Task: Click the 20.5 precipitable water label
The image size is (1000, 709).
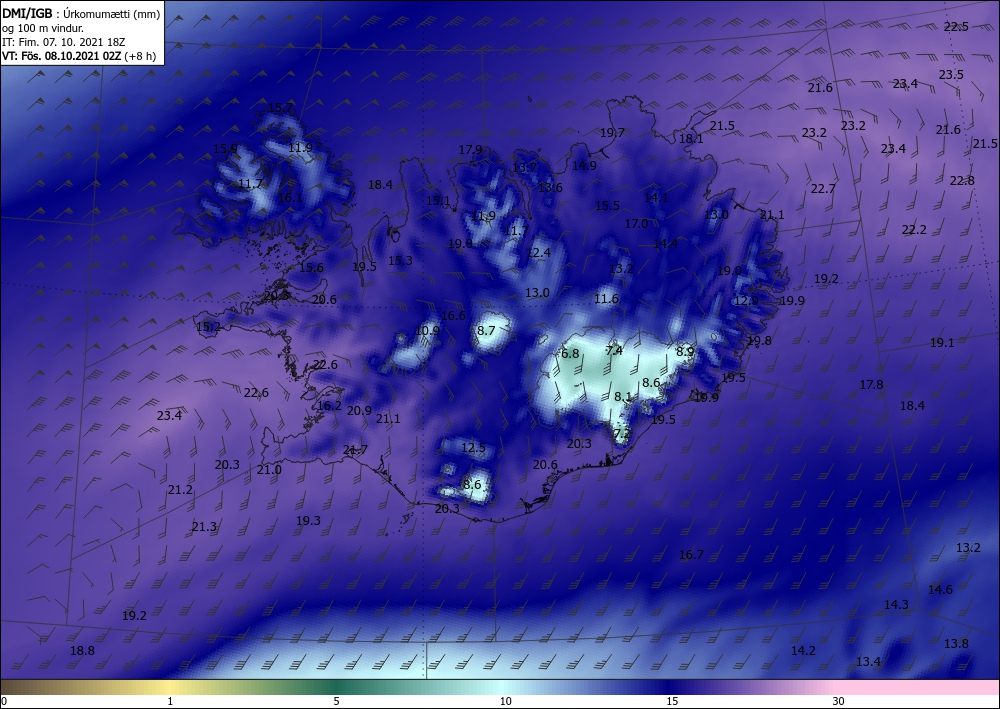Action: point(276,296)
